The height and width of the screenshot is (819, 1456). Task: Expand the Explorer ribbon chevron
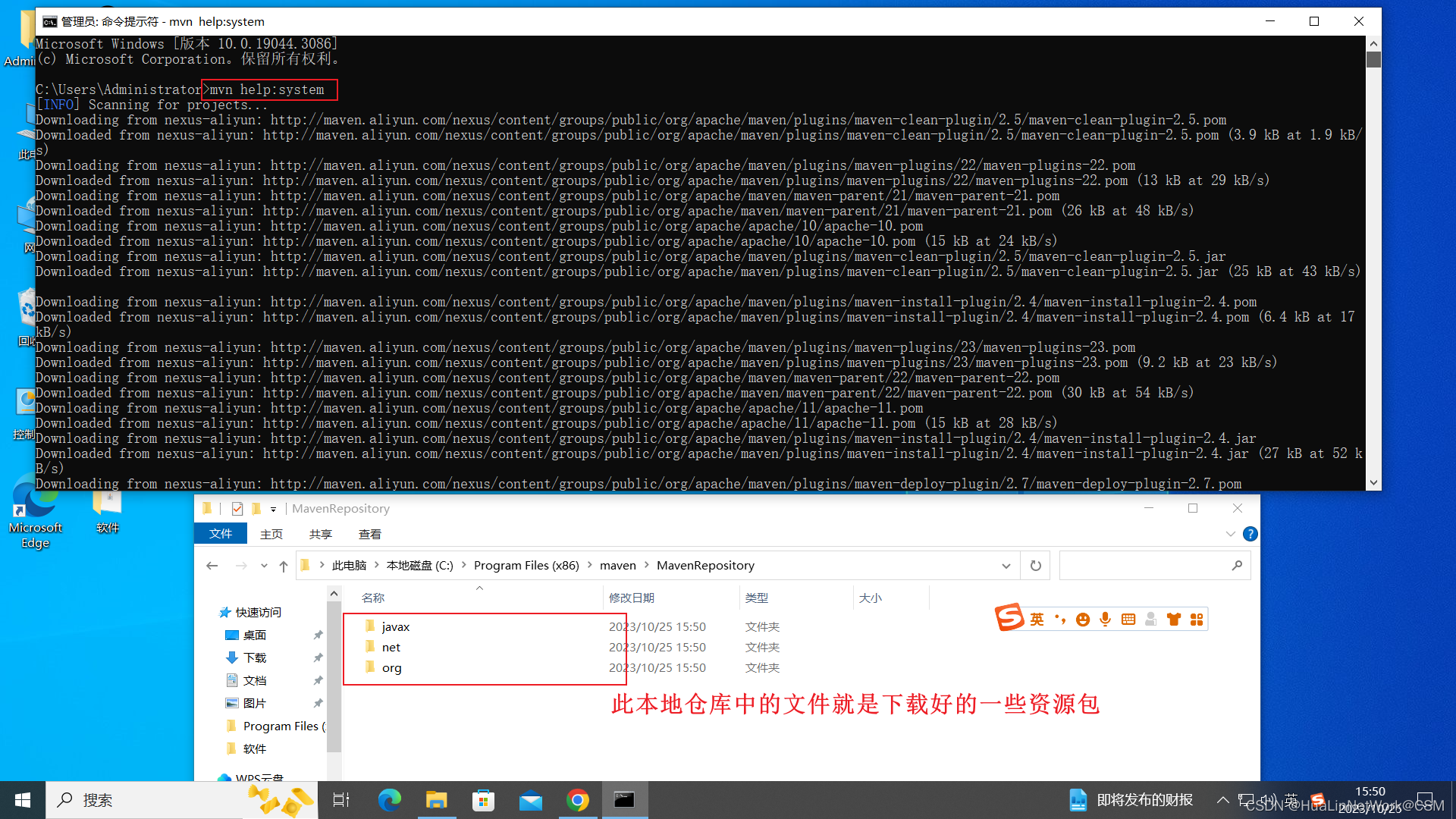click(x=1231, y=534)
